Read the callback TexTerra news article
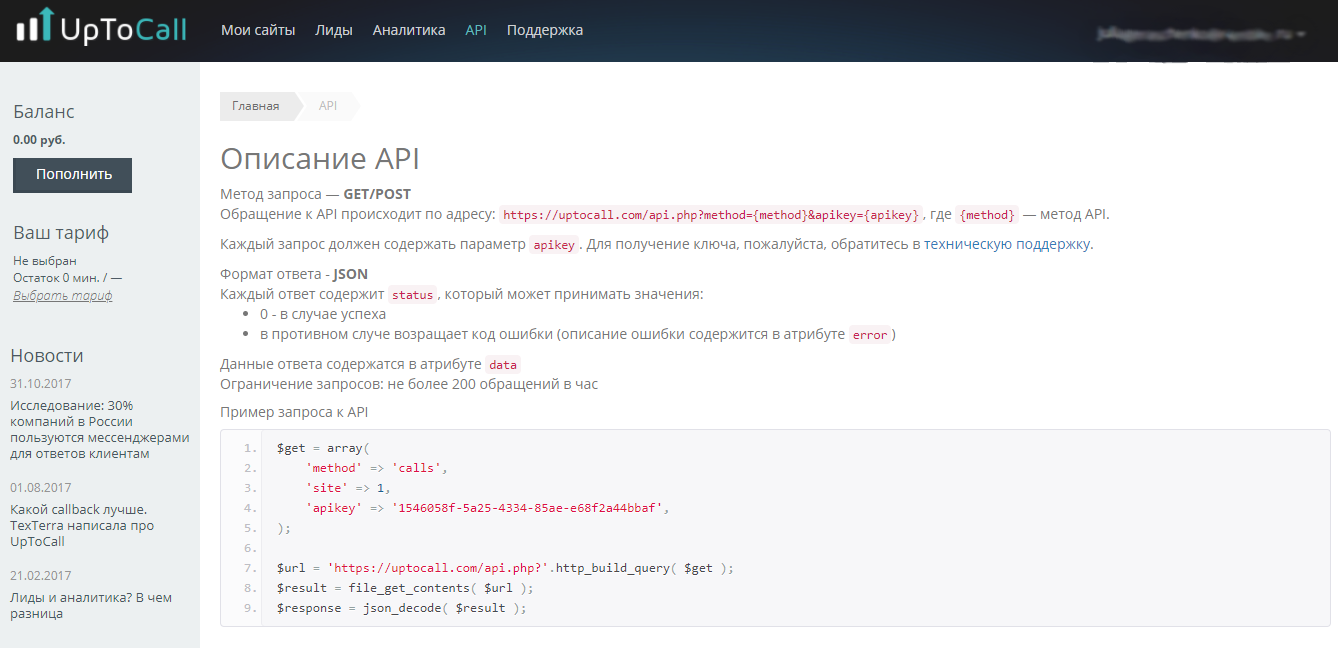This screenshot has width=1338, height=648. [82, 525]
